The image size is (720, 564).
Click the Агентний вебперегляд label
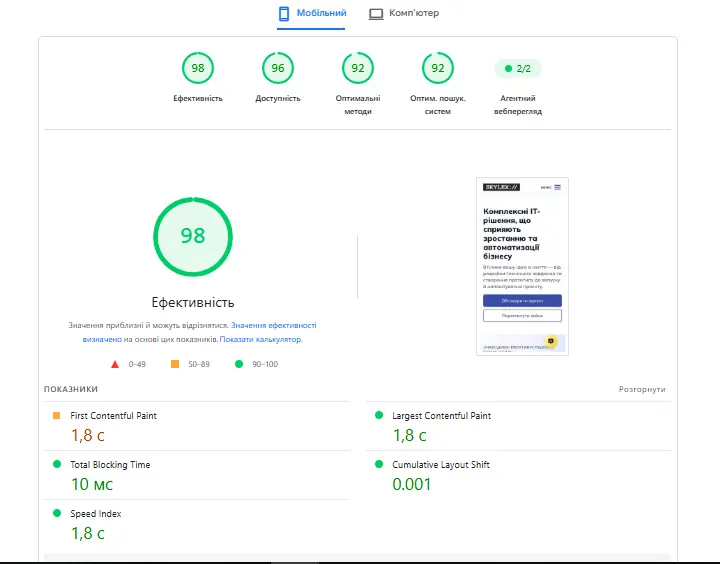click(518, 105)
